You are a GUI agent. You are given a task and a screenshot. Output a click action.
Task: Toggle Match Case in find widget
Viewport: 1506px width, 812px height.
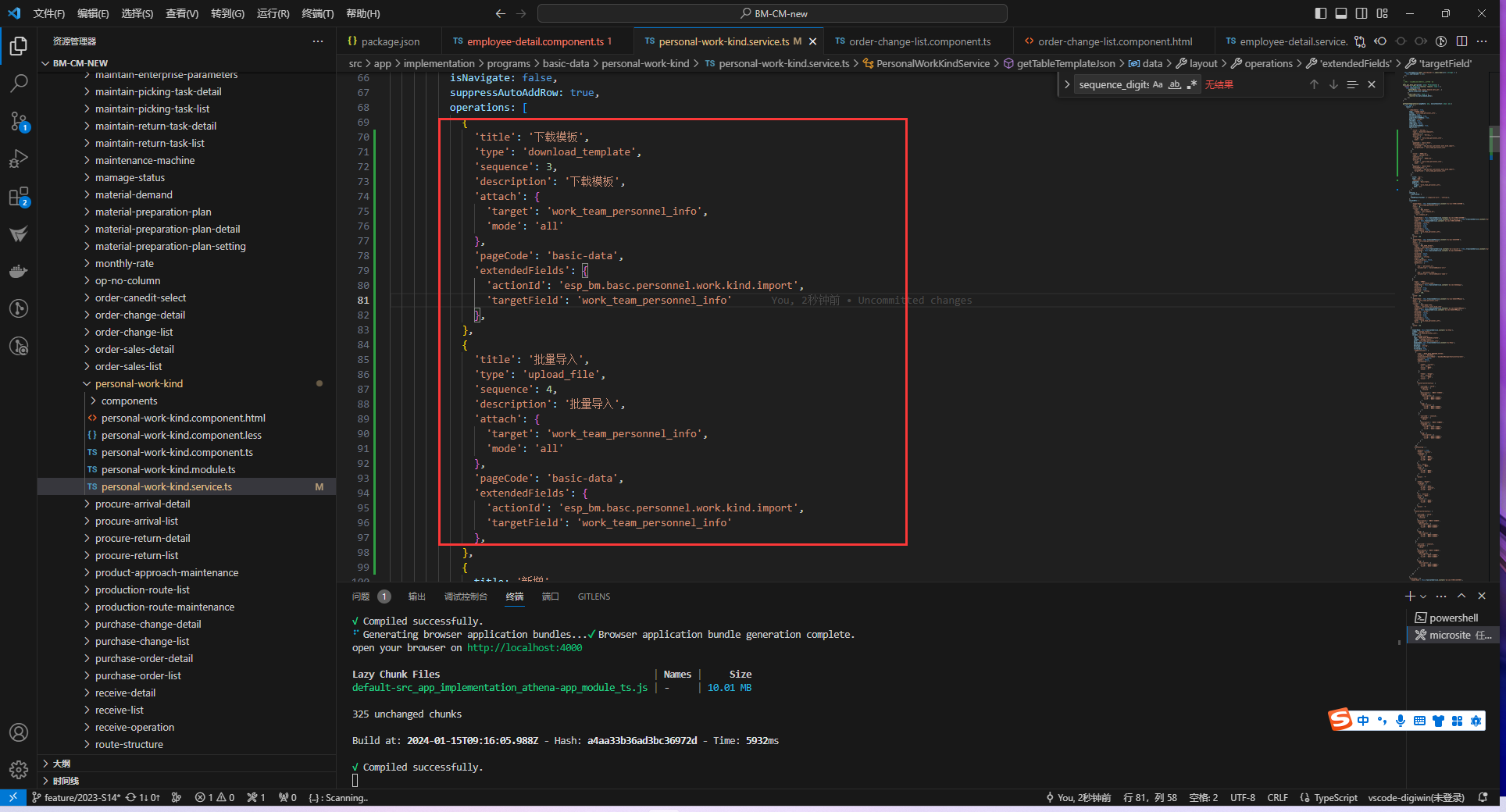[x=1158, y=84]
